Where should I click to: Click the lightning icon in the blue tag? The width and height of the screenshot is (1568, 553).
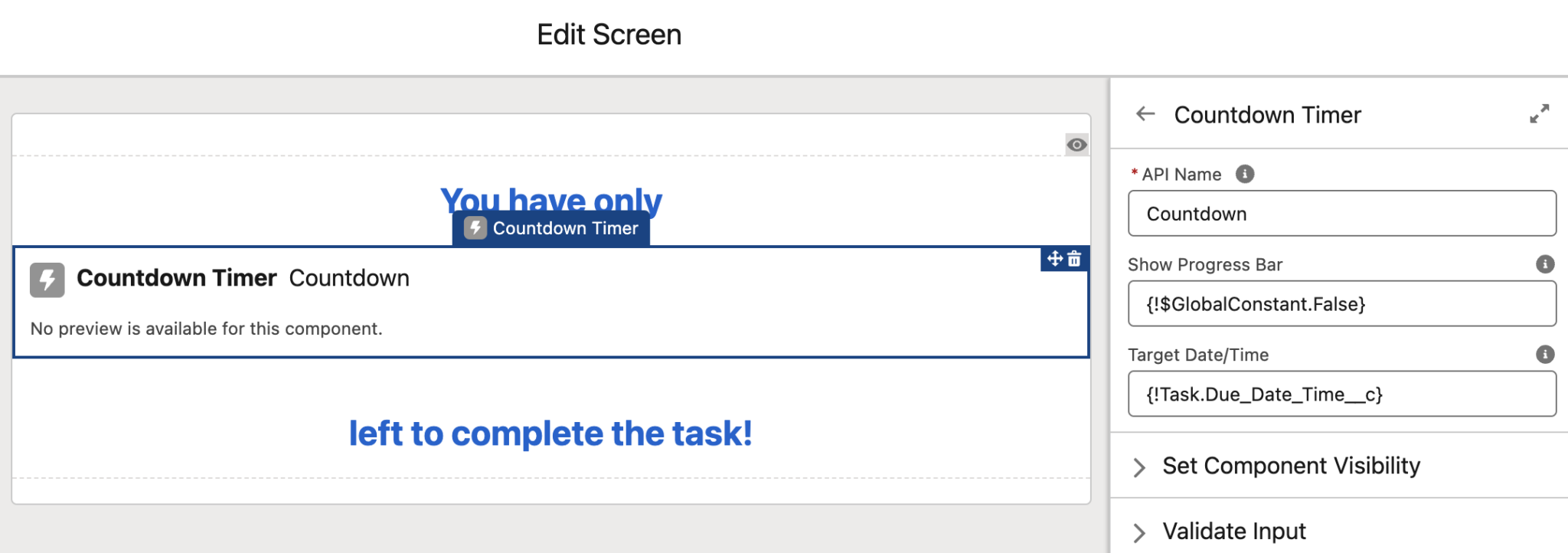coord(475,228)
